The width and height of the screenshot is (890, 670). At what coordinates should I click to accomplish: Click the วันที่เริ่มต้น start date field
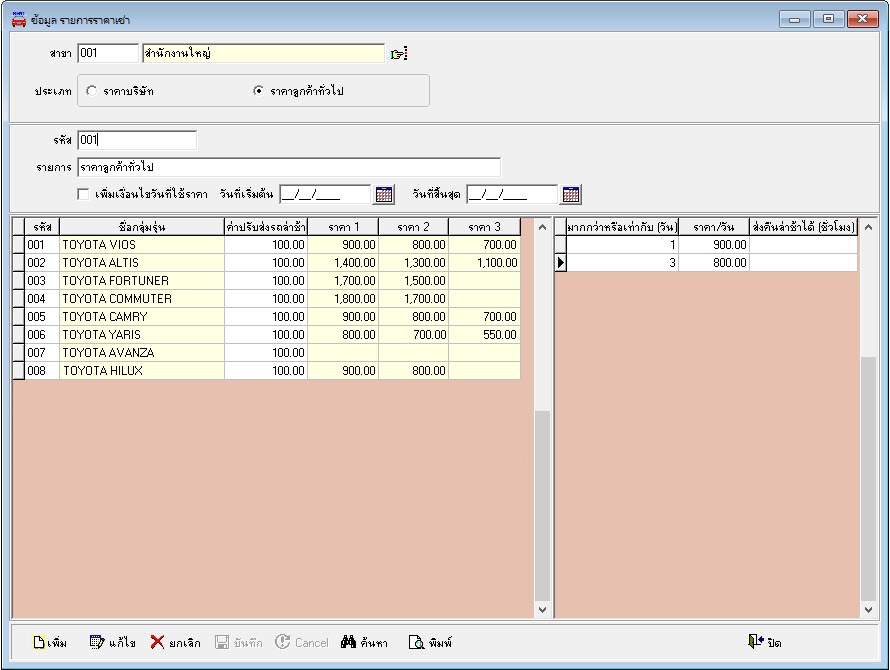click(325, 194)
